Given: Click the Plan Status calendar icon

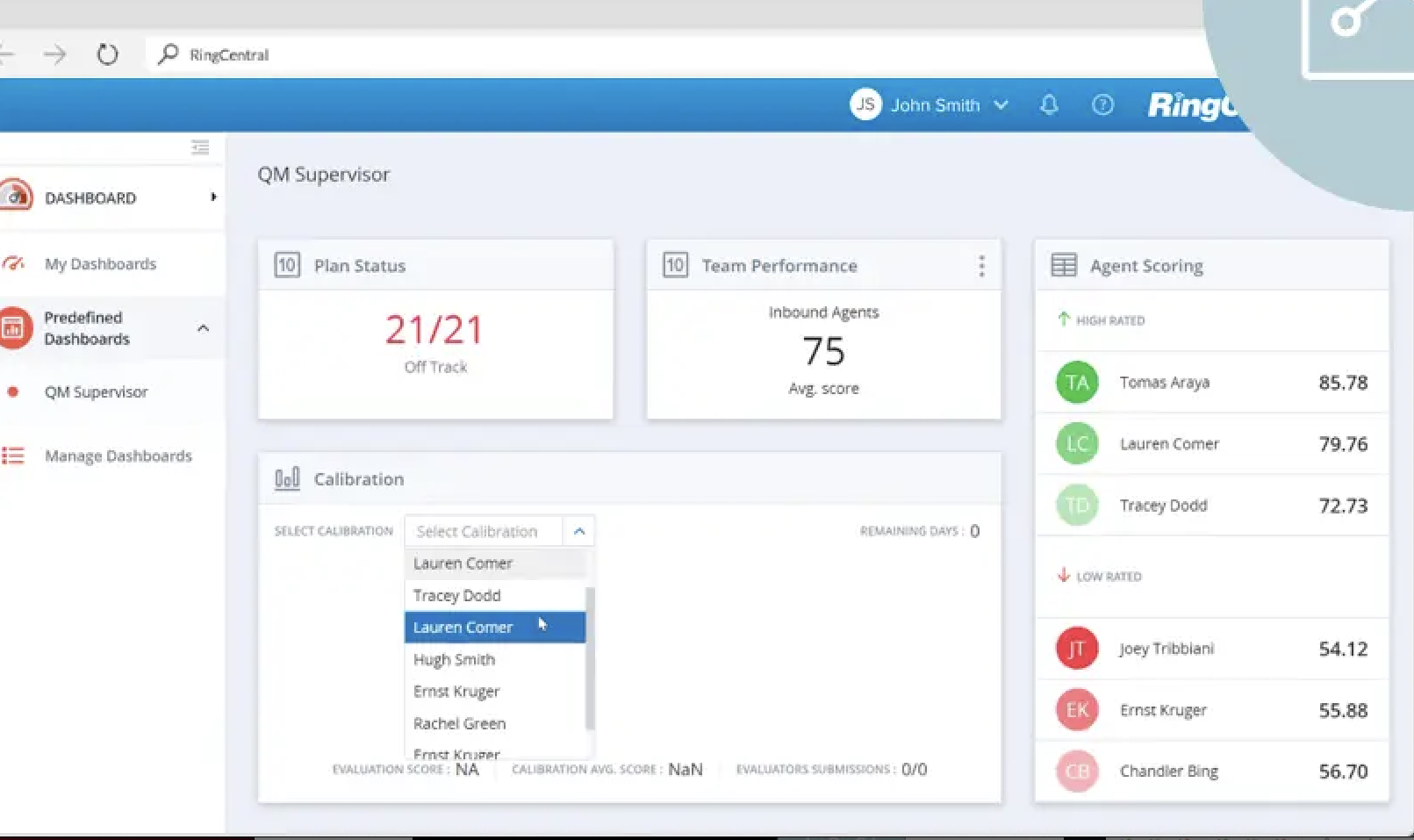Looking at the screenshot, I should (287, 265).
